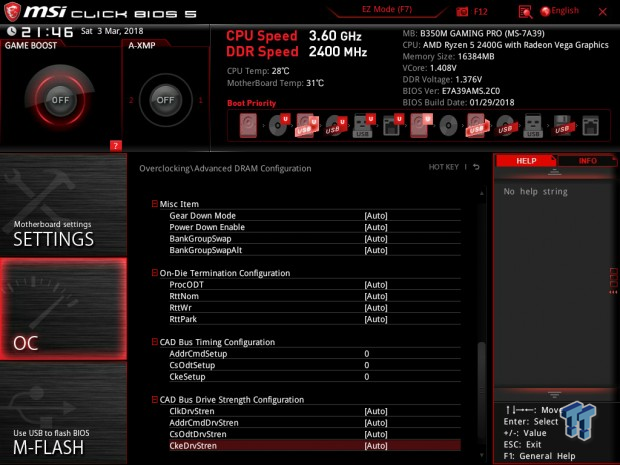
Task: Select the UEFI USB key boot icon
Action: [x=363, y=125]
